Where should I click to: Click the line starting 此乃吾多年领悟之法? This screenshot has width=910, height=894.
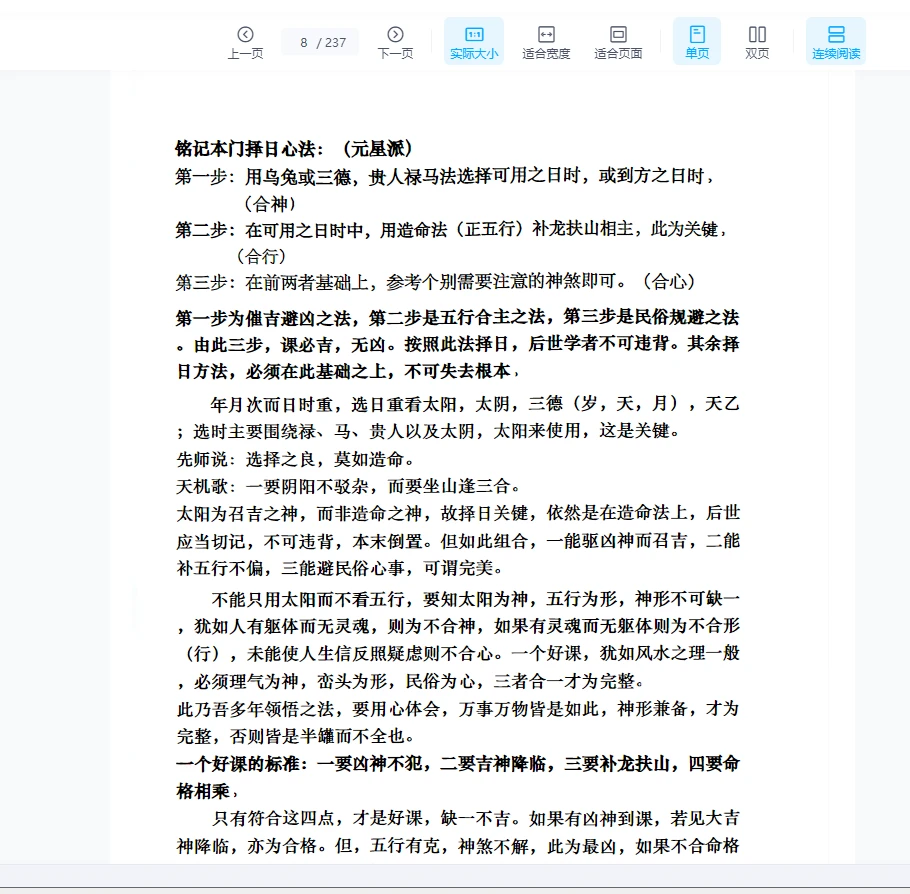pyautogui.click(x=458, y=709)
